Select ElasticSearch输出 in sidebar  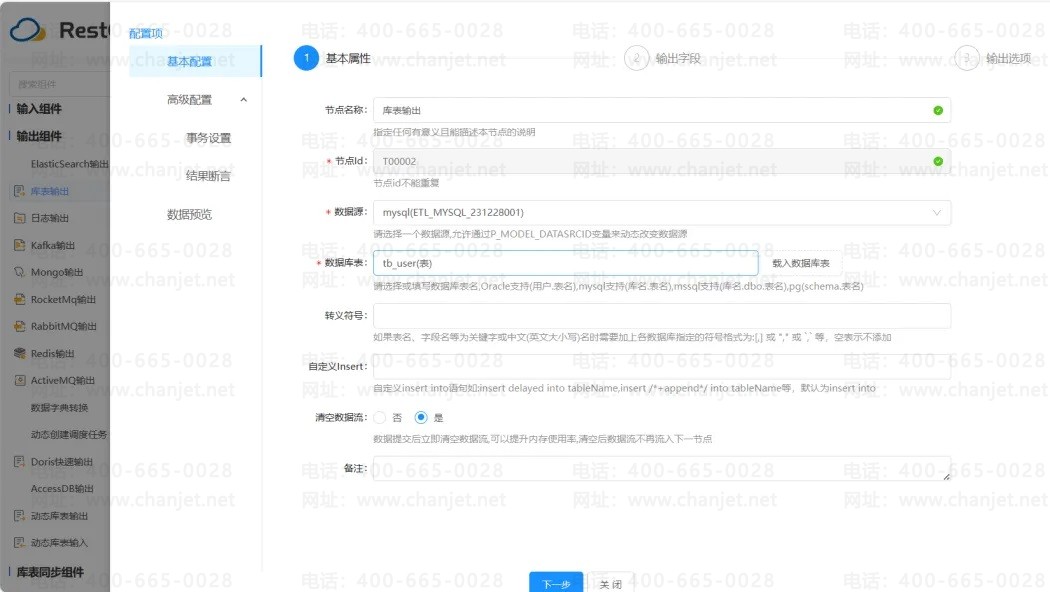point(70,164)
